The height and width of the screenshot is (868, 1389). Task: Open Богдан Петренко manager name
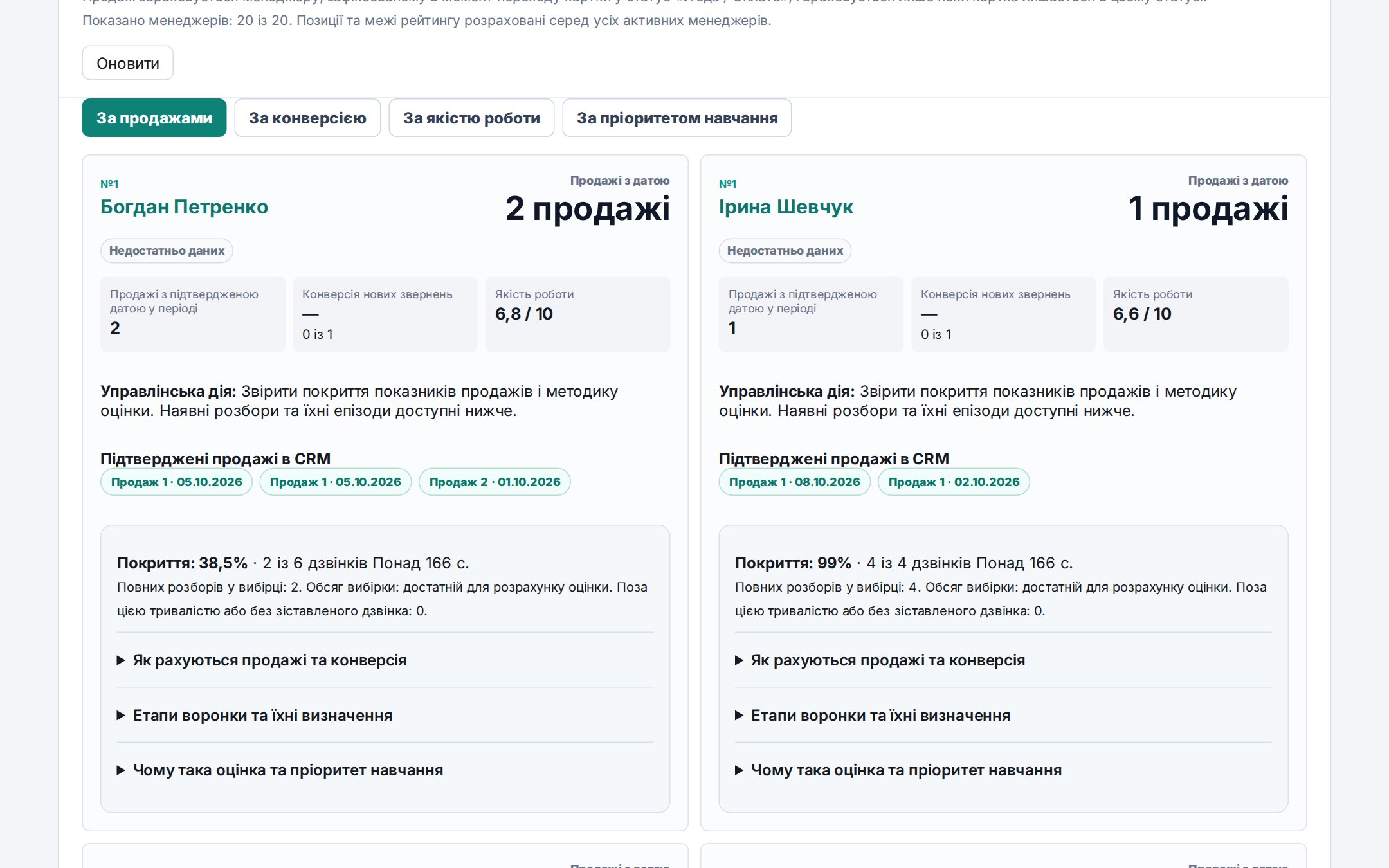184,207
